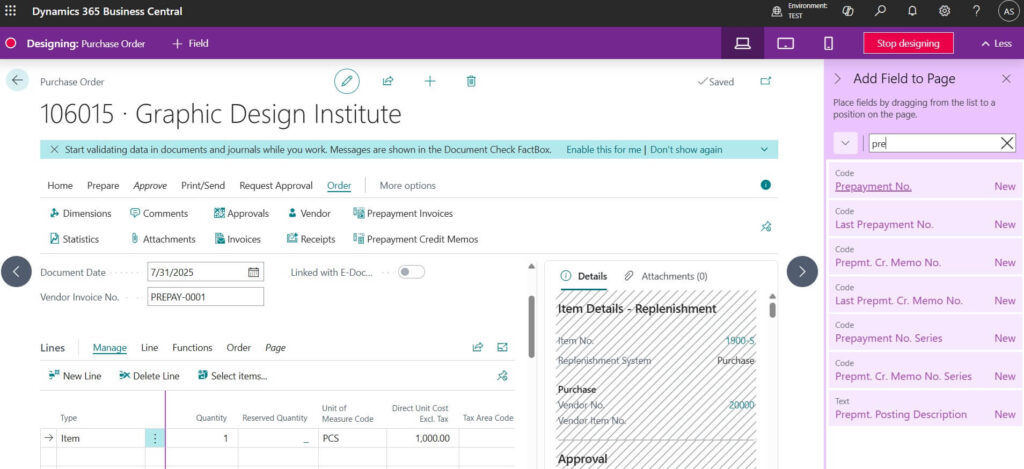Image resolution: width=1024 pixels, height=469 pixels.
Task: Click the Stop designing button
Action: (908, 44)
